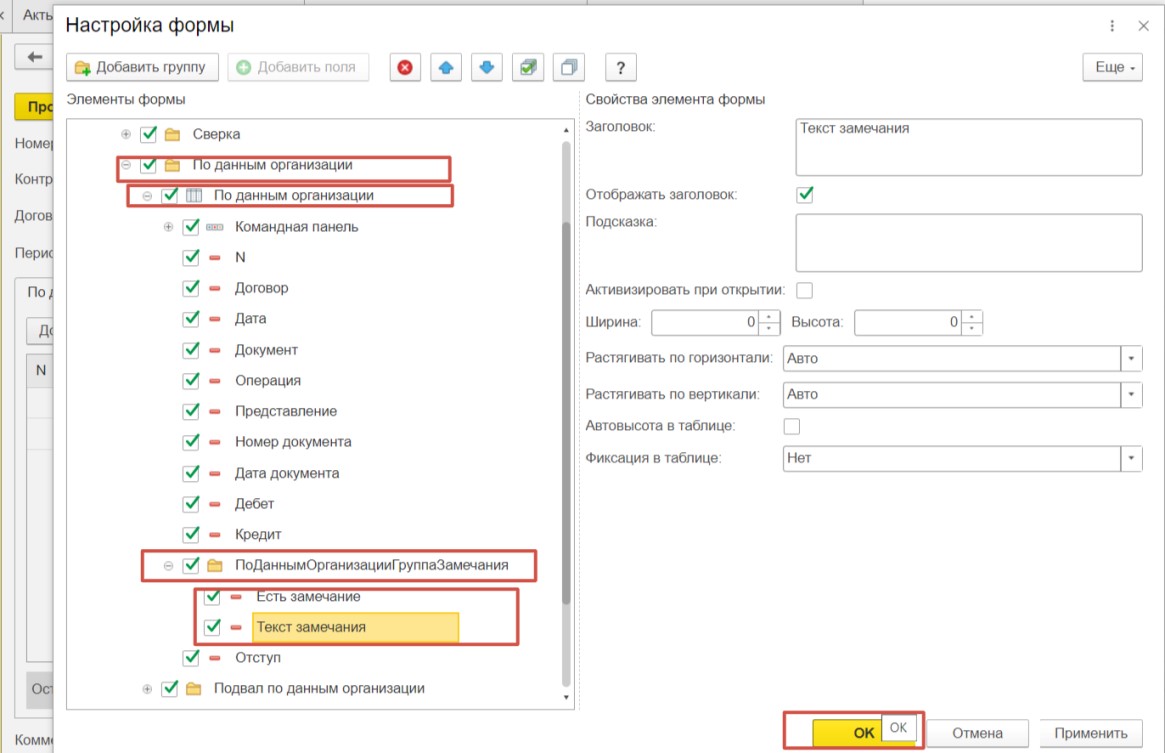Open Фиксация в таблице dropdown
The height and width of the screenshot is (753, 1165).
coord(1131,458)
